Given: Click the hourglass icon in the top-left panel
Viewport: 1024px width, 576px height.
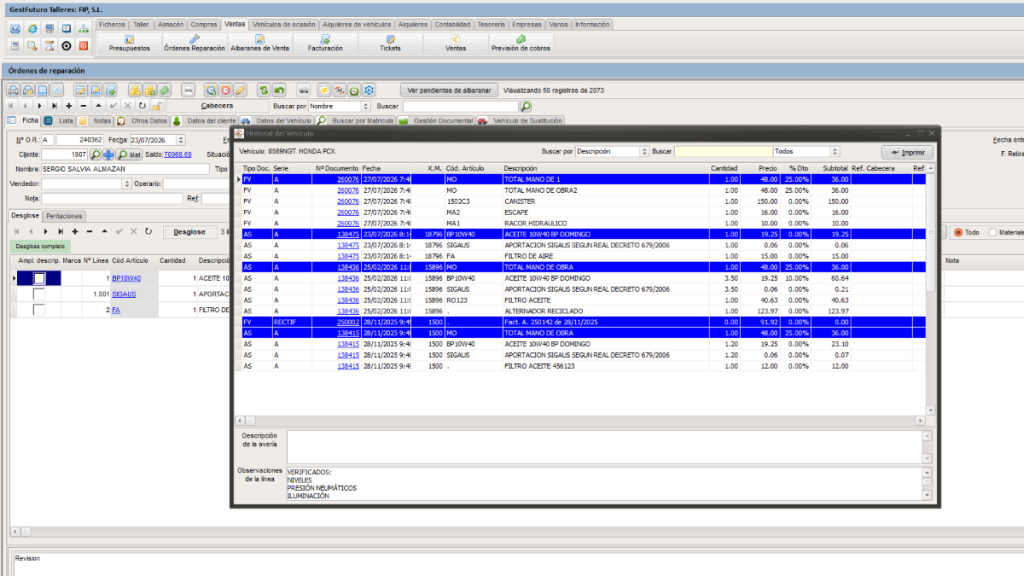Looking at the screenshot, I should [x=49, y=46].
